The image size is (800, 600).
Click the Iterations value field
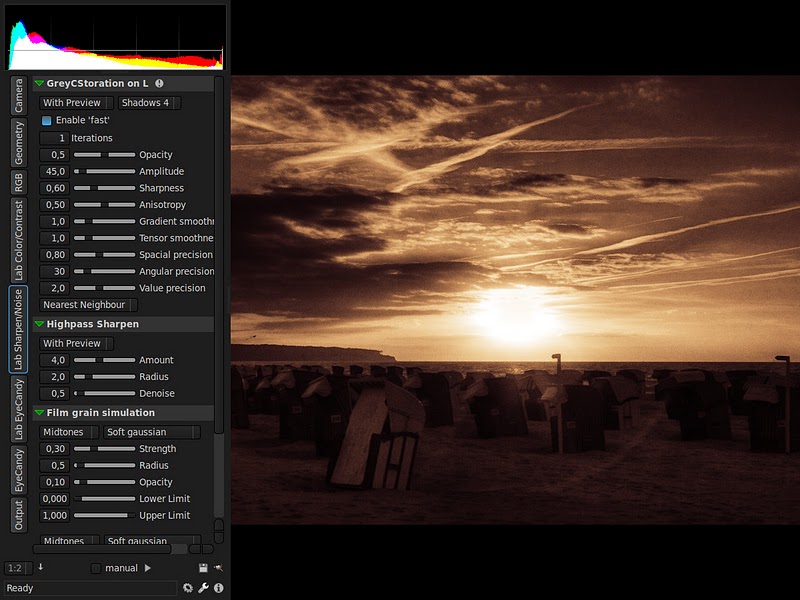click(x=54, y=138)
